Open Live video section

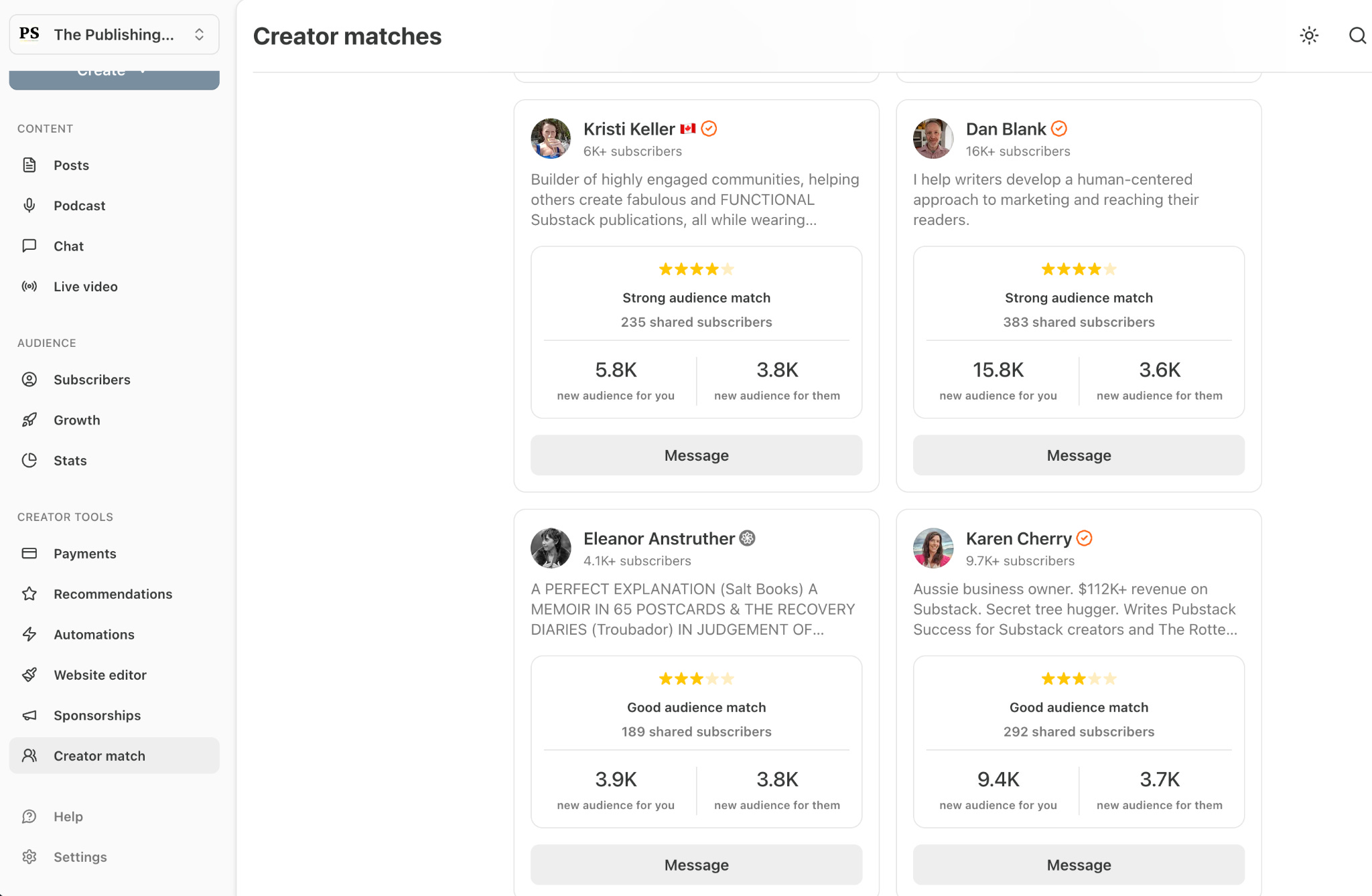115,287
